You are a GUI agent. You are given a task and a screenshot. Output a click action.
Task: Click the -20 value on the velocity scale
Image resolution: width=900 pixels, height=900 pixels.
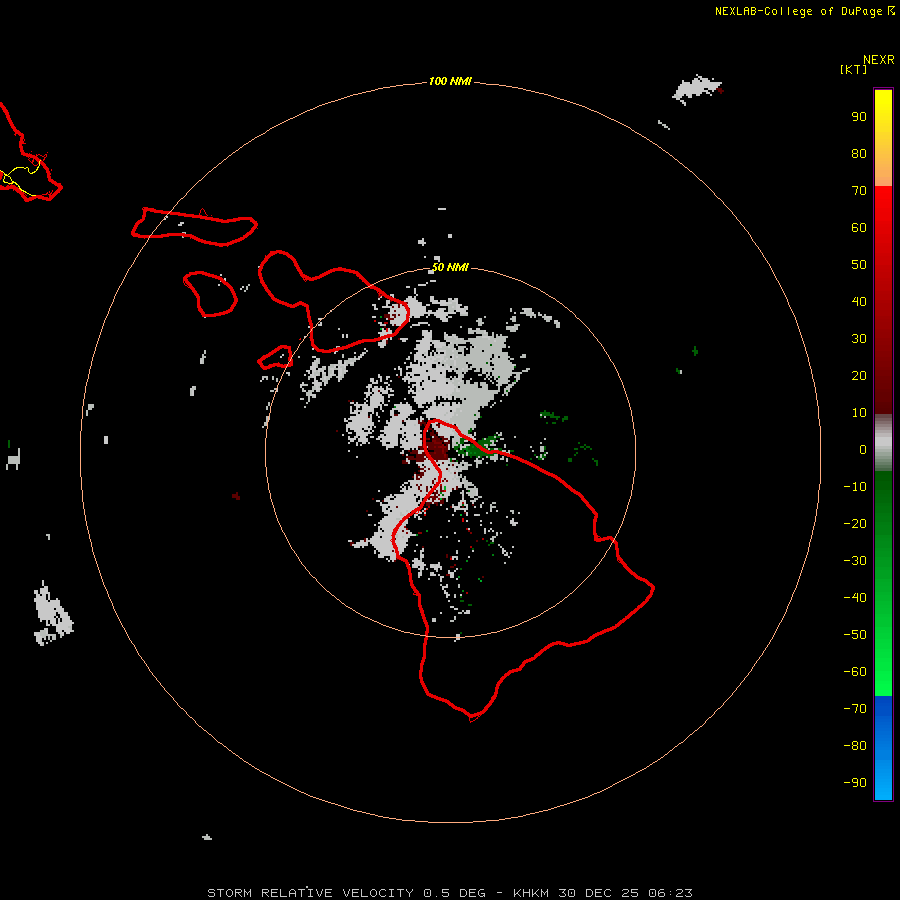coord(855,523)
